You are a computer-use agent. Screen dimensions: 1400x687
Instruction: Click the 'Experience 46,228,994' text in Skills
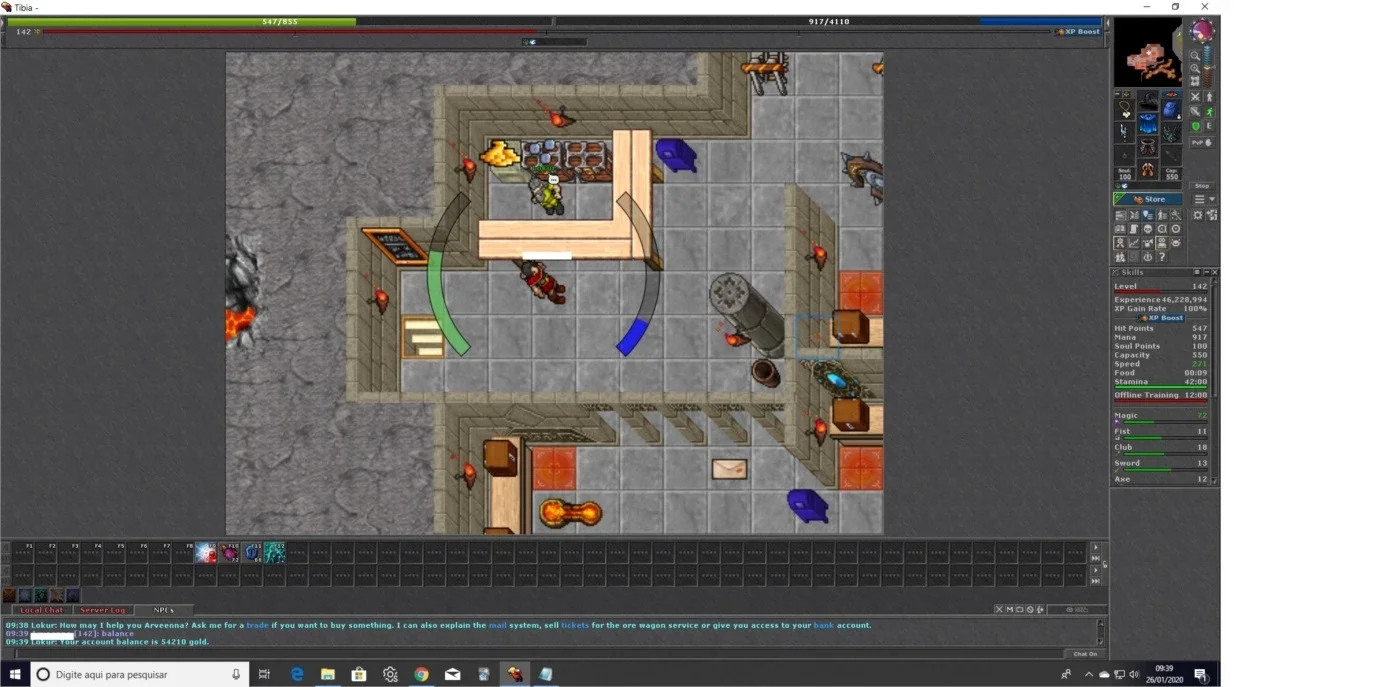coord(1161,300)
